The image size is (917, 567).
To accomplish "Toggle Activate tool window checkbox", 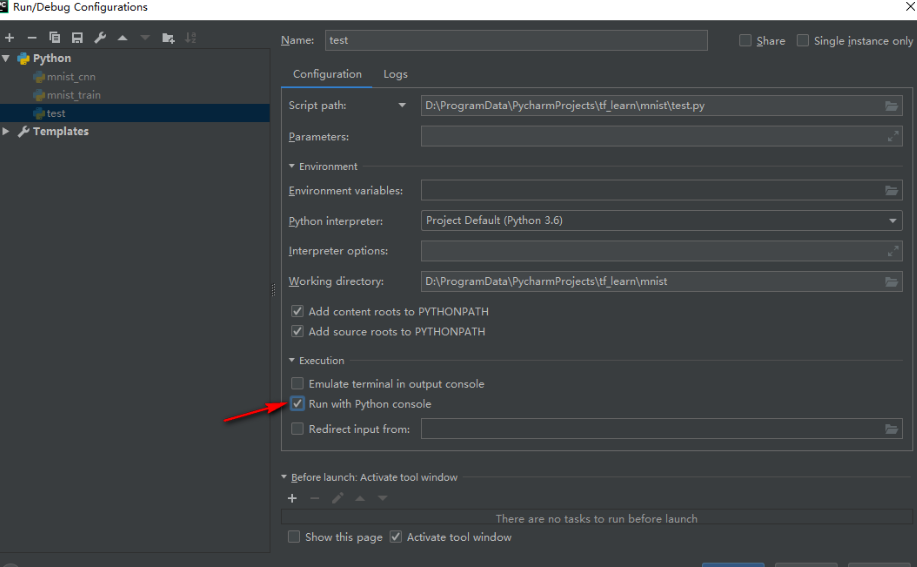I will click(x=396, y=537).
